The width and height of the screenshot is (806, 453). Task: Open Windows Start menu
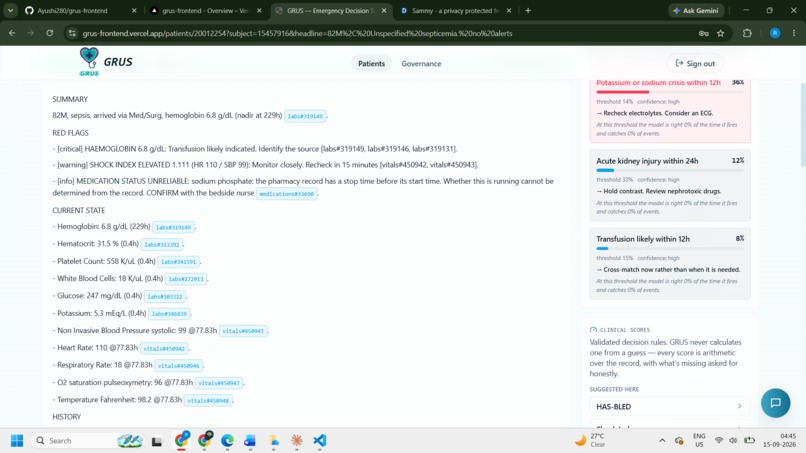tap(17, 441)
